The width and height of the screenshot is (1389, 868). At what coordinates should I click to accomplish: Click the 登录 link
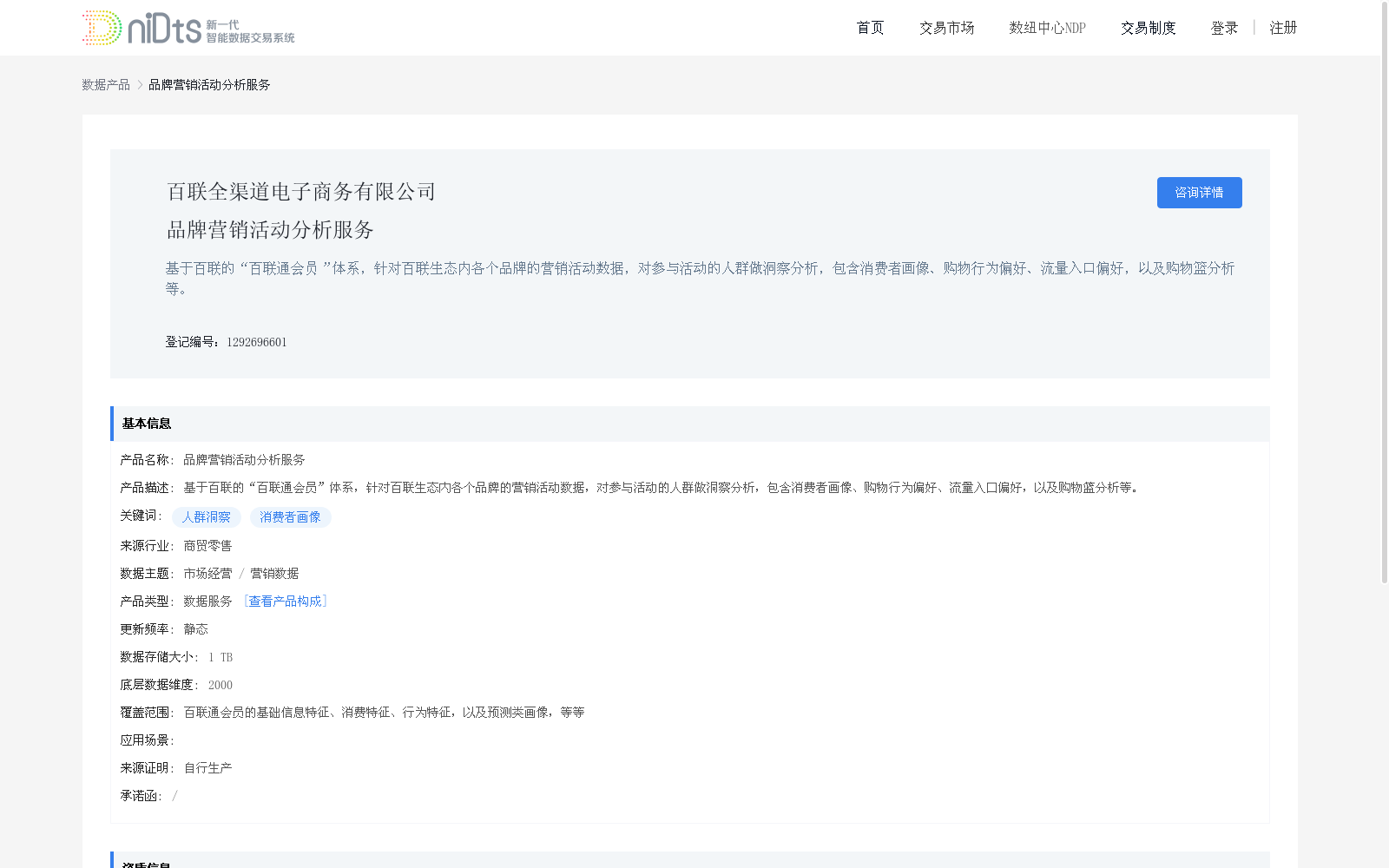coord(1224,28)
